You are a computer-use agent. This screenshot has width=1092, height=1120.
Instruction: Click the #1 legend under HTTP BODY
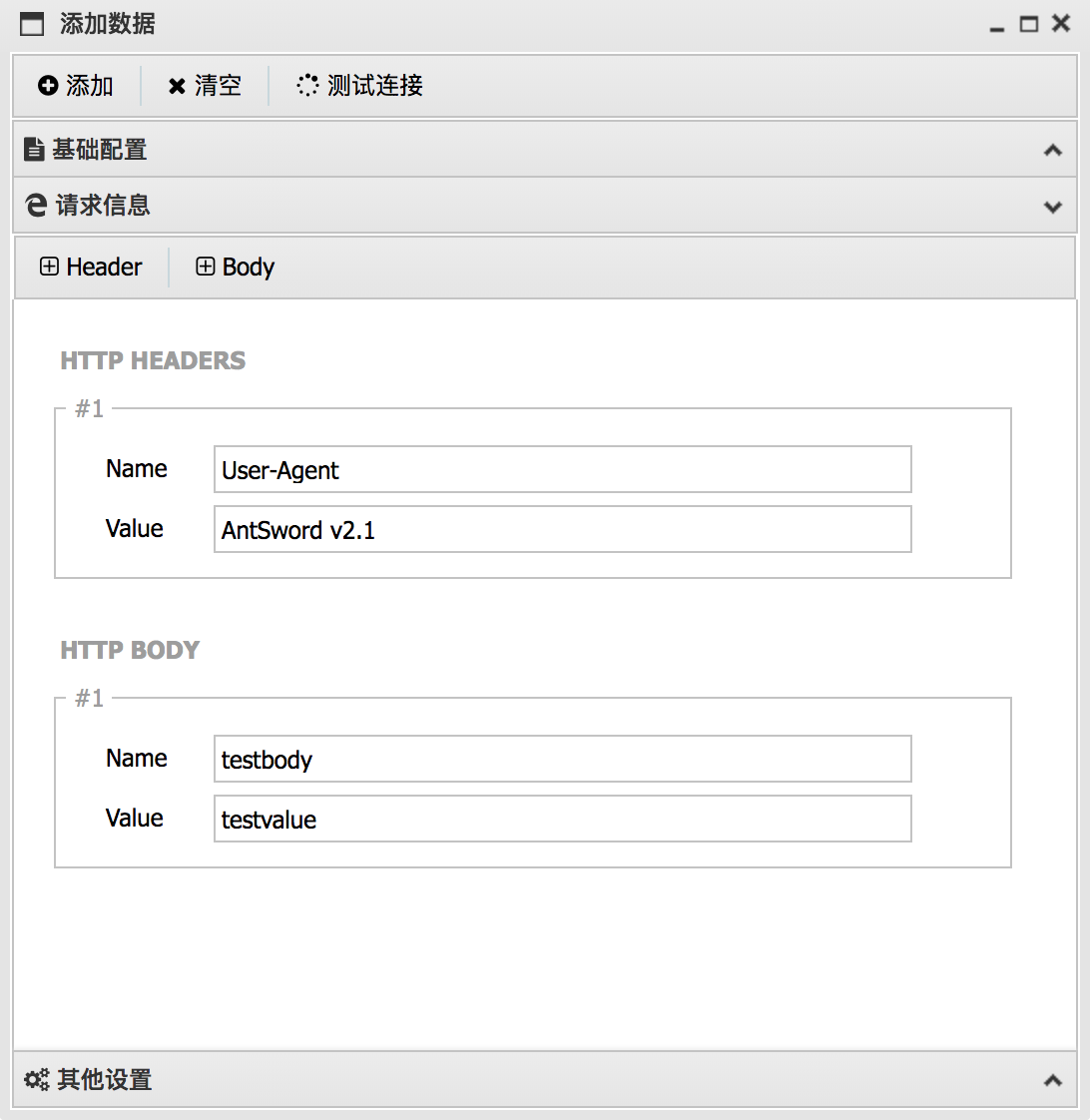point(89,698)
